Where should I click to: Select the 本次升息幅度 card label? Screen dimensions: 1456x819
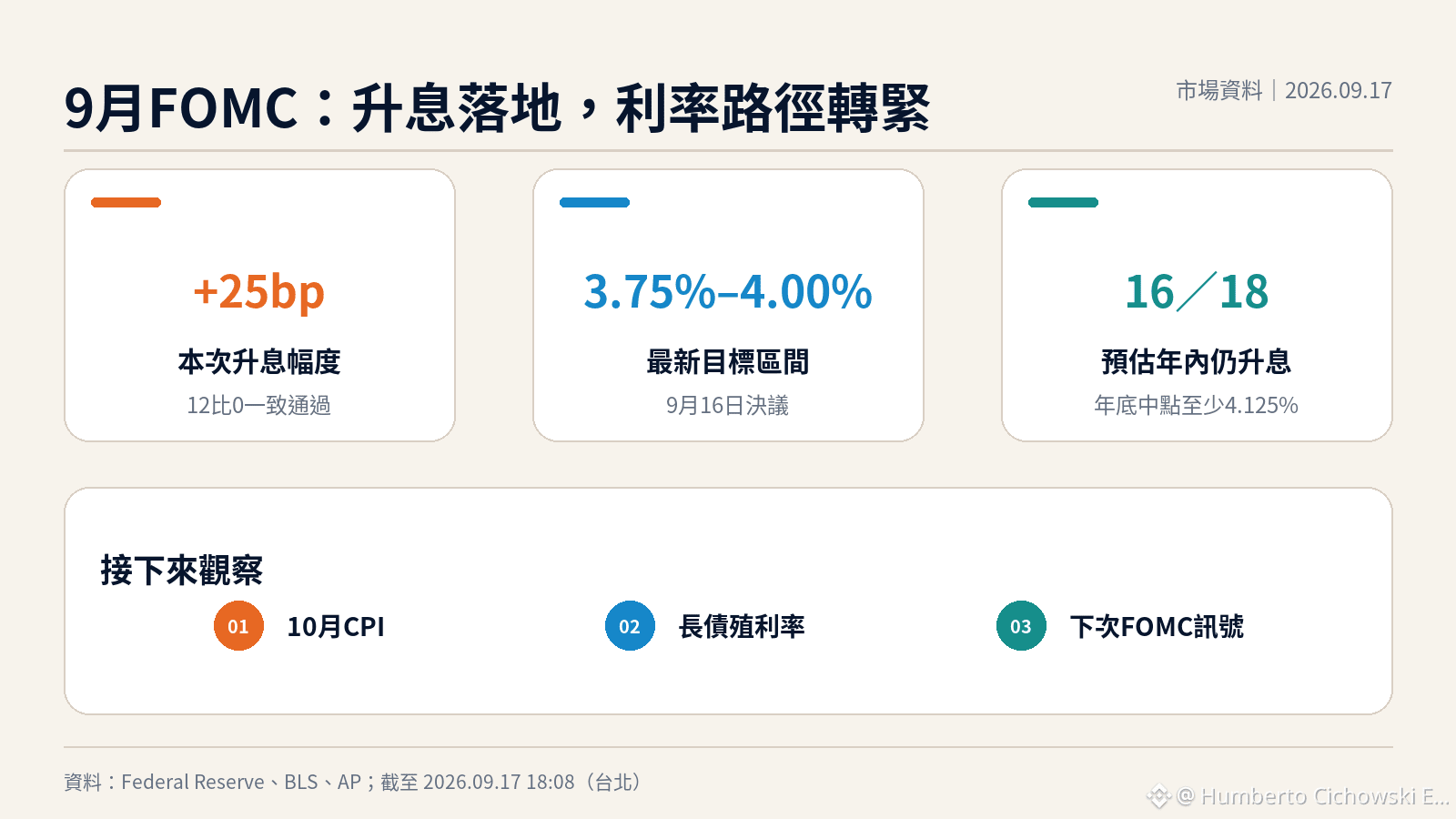pyautogui.click(x=259, y=362)
